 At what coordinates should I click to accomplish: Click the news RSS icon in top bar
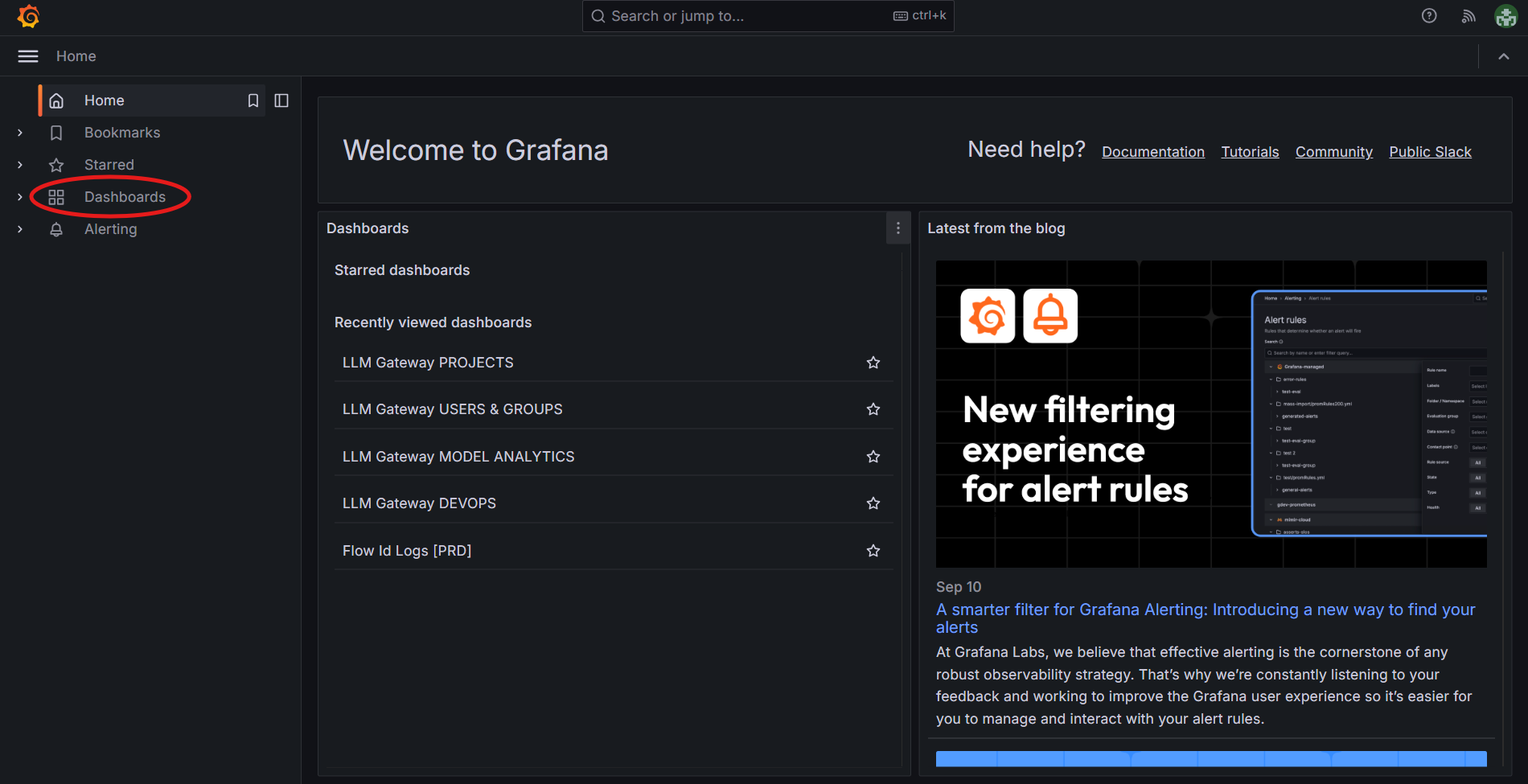tap(1468, 15)
